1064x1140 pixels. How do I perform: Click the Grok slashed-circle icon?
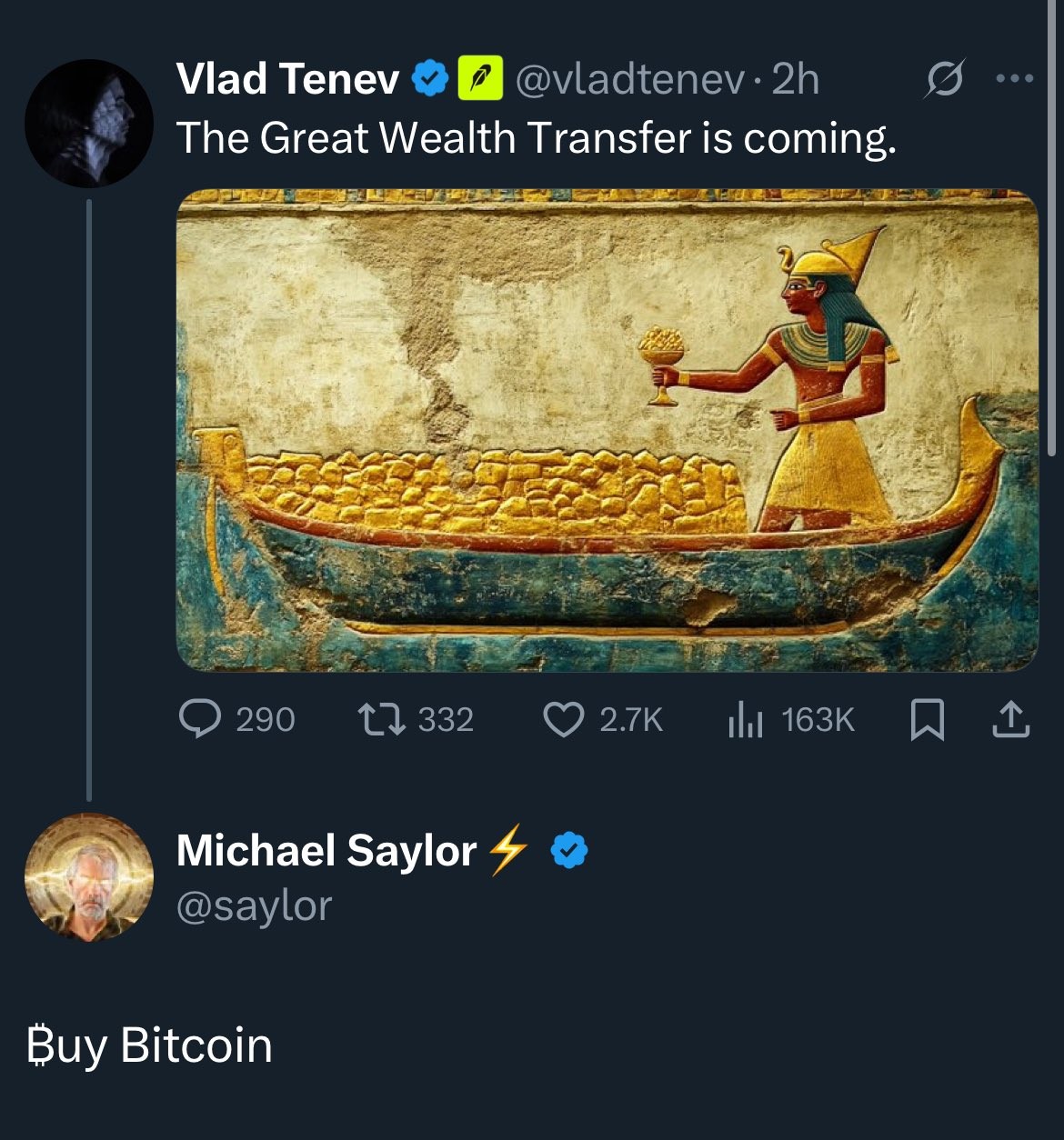click(944, 79)
